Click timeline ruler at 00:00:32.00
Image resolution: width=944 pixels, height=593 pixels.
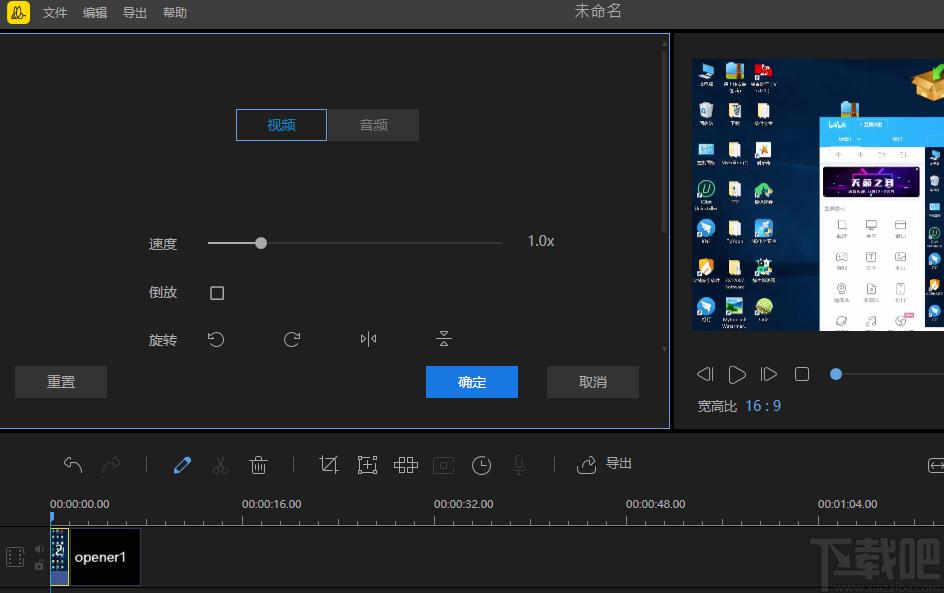464,504
